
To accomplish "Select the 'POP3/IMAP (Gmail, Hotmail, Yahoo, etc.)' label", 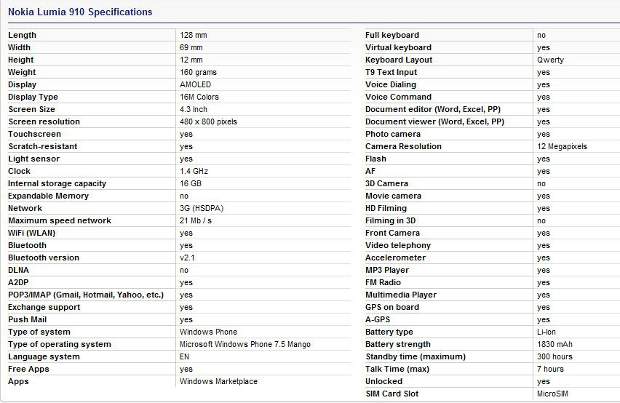I will (x=86, y=295).
